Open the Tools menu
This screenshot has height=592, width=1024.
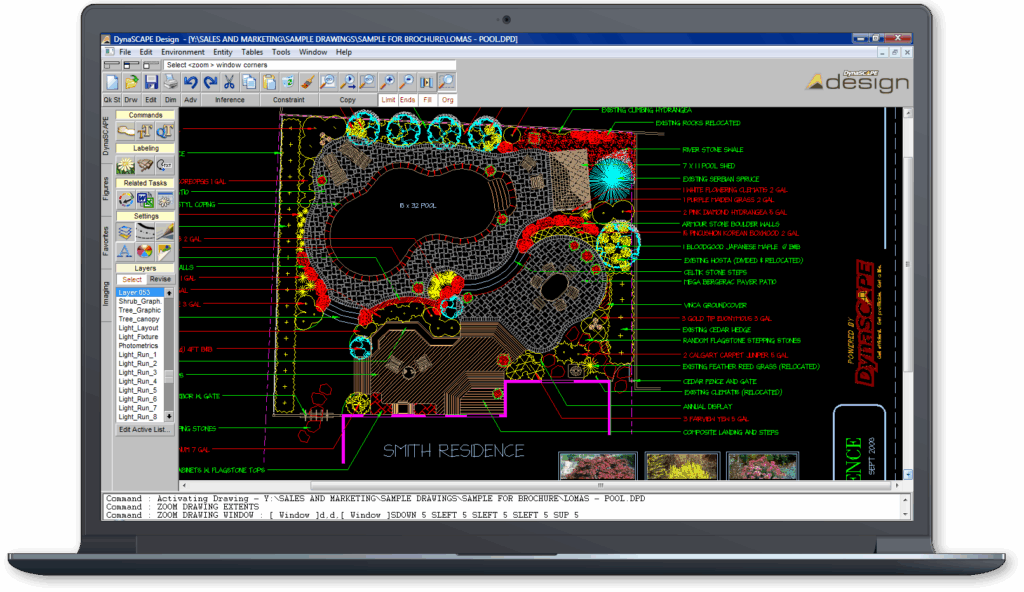click(x=281, y=52)
